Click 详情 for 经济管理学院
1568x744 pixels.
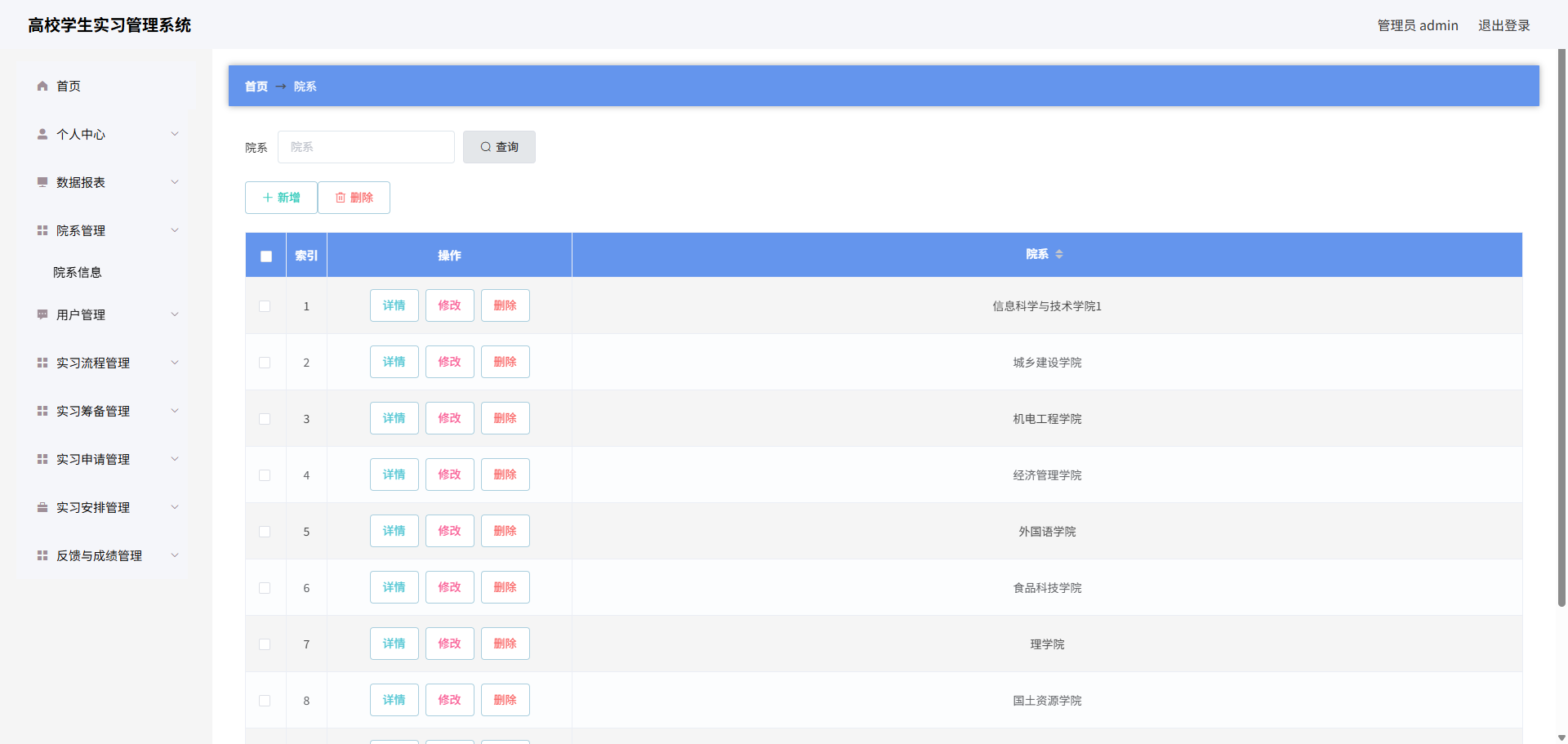tap(394, 474)
